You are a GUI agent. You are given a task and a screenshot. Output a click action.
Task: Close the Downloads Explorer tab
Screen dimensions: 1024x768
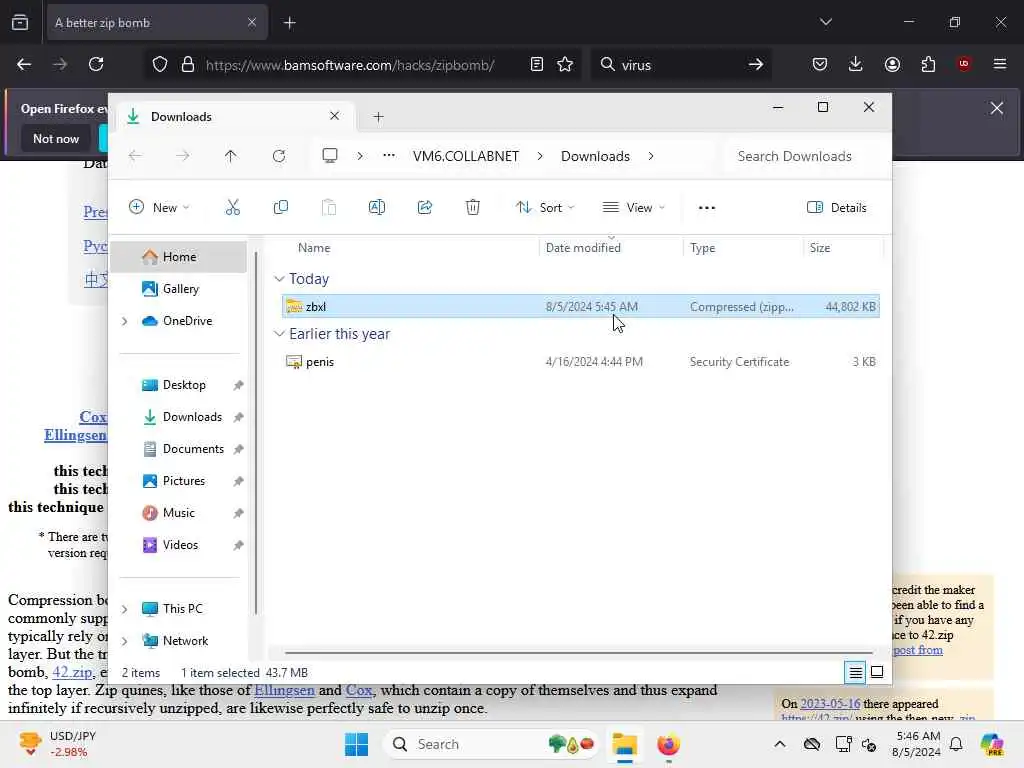click(334, 116)
